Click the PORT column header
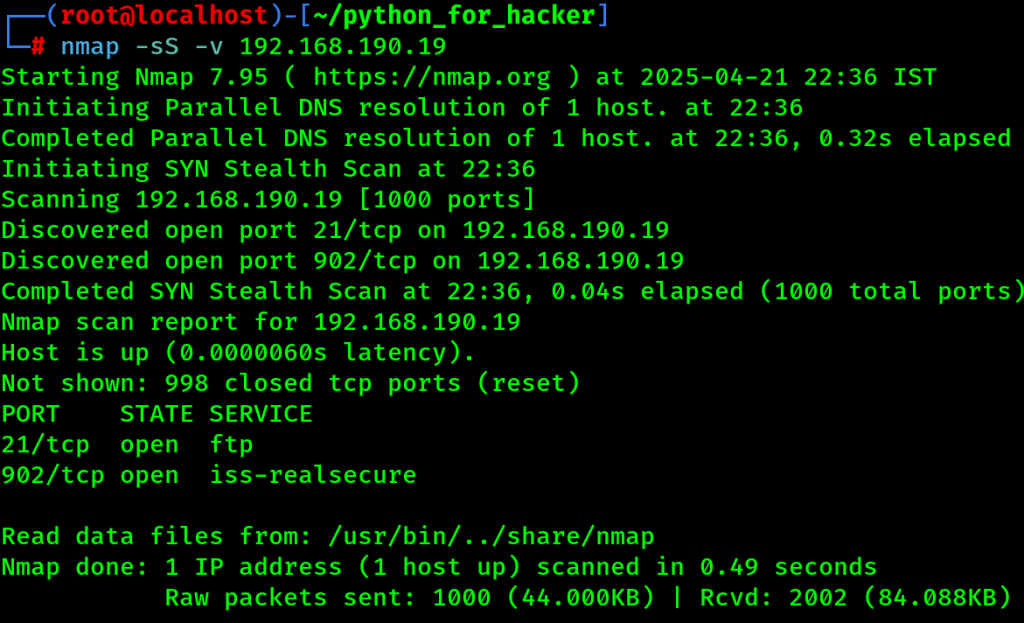The image size is (1024, 623). pyautogui.click(x=31, y=415)
